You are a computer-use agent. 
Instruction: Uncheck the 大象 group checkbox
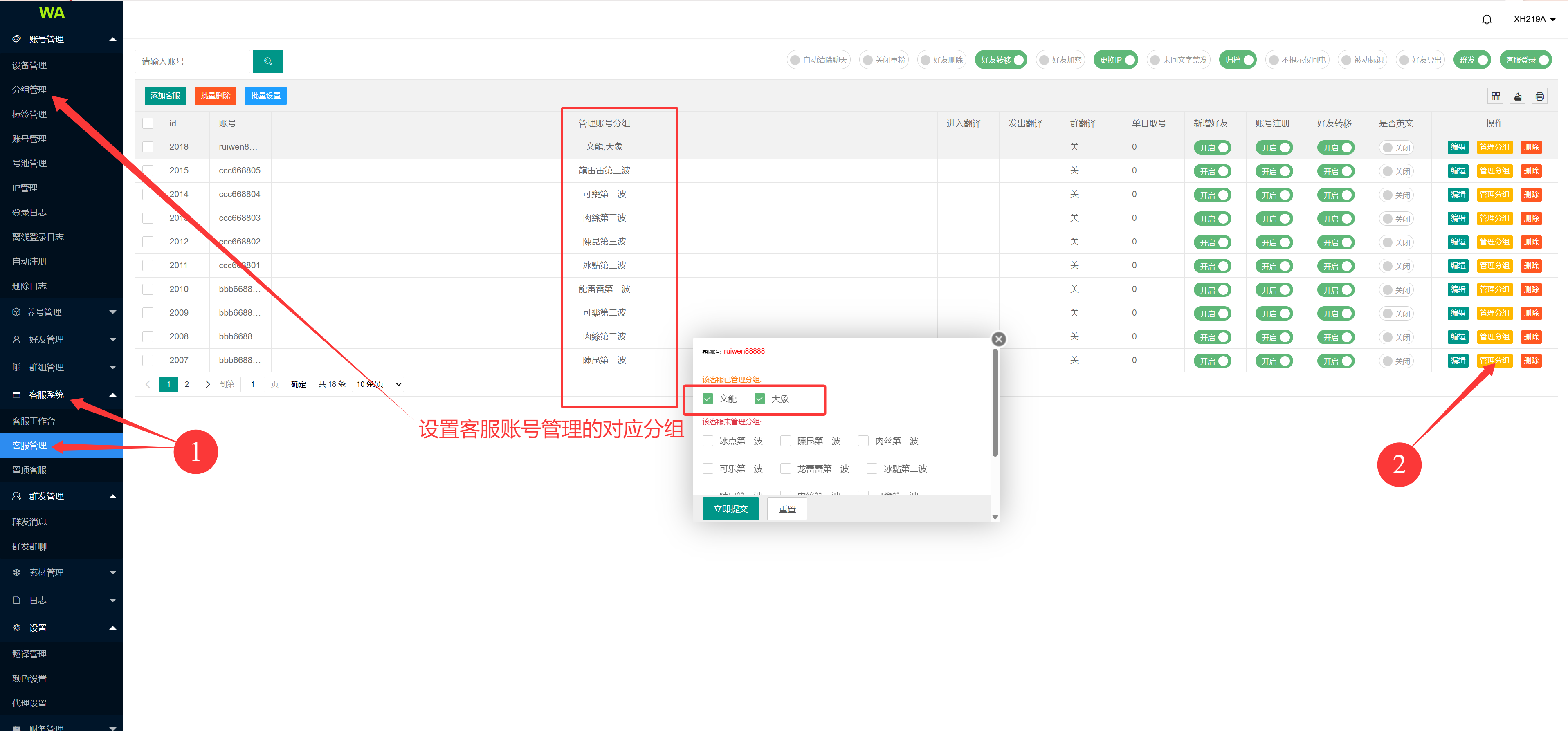point(759,399)
